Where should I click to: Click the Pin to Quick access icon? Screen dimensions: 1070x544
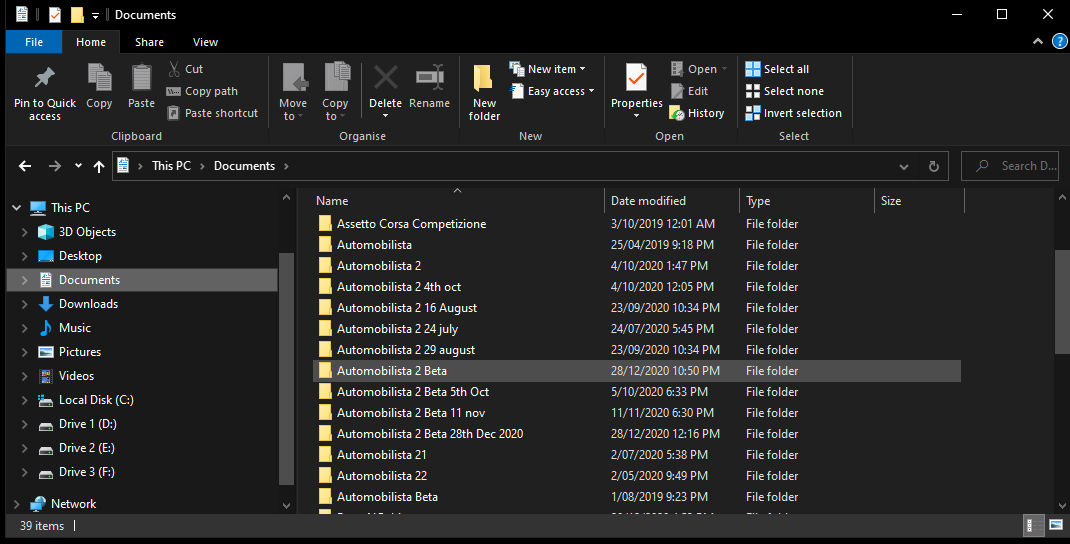[45, 77]
